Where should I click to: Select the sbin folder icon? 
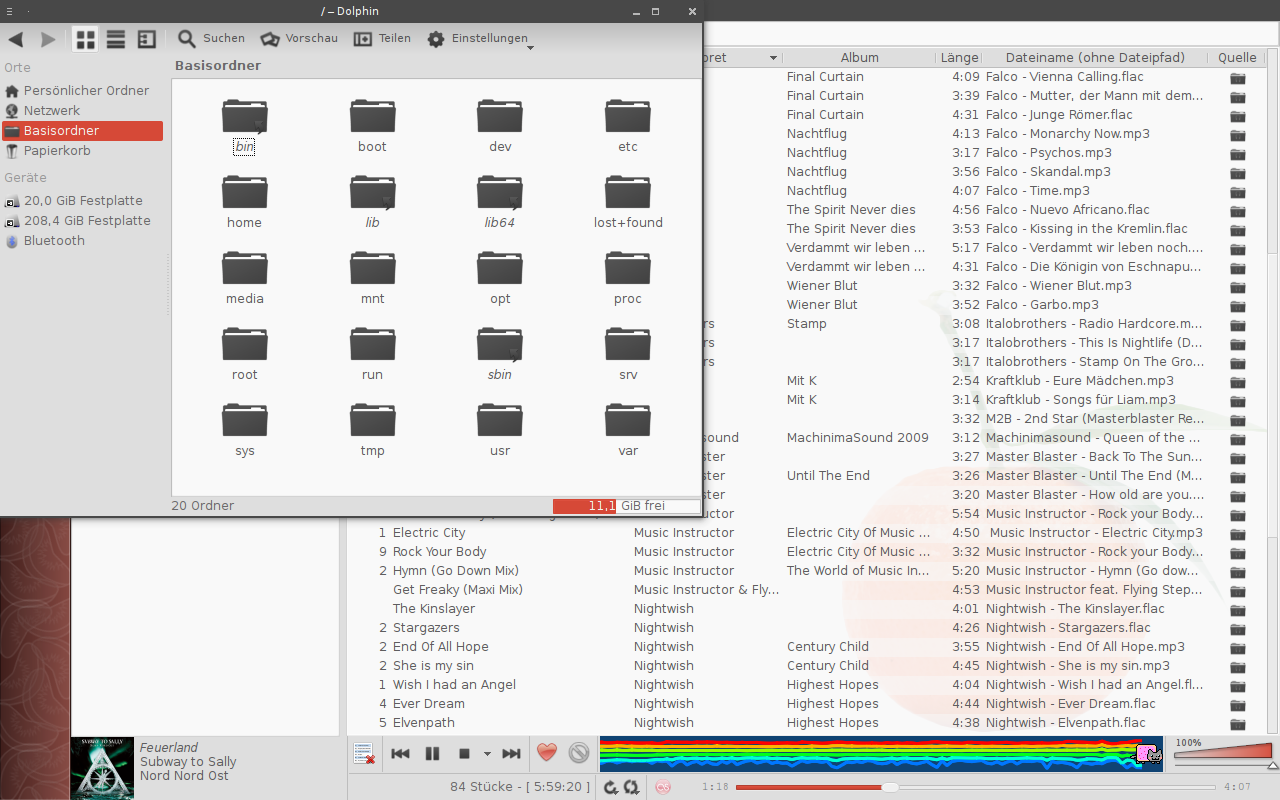pyautogui.click(x=500, y=344)
